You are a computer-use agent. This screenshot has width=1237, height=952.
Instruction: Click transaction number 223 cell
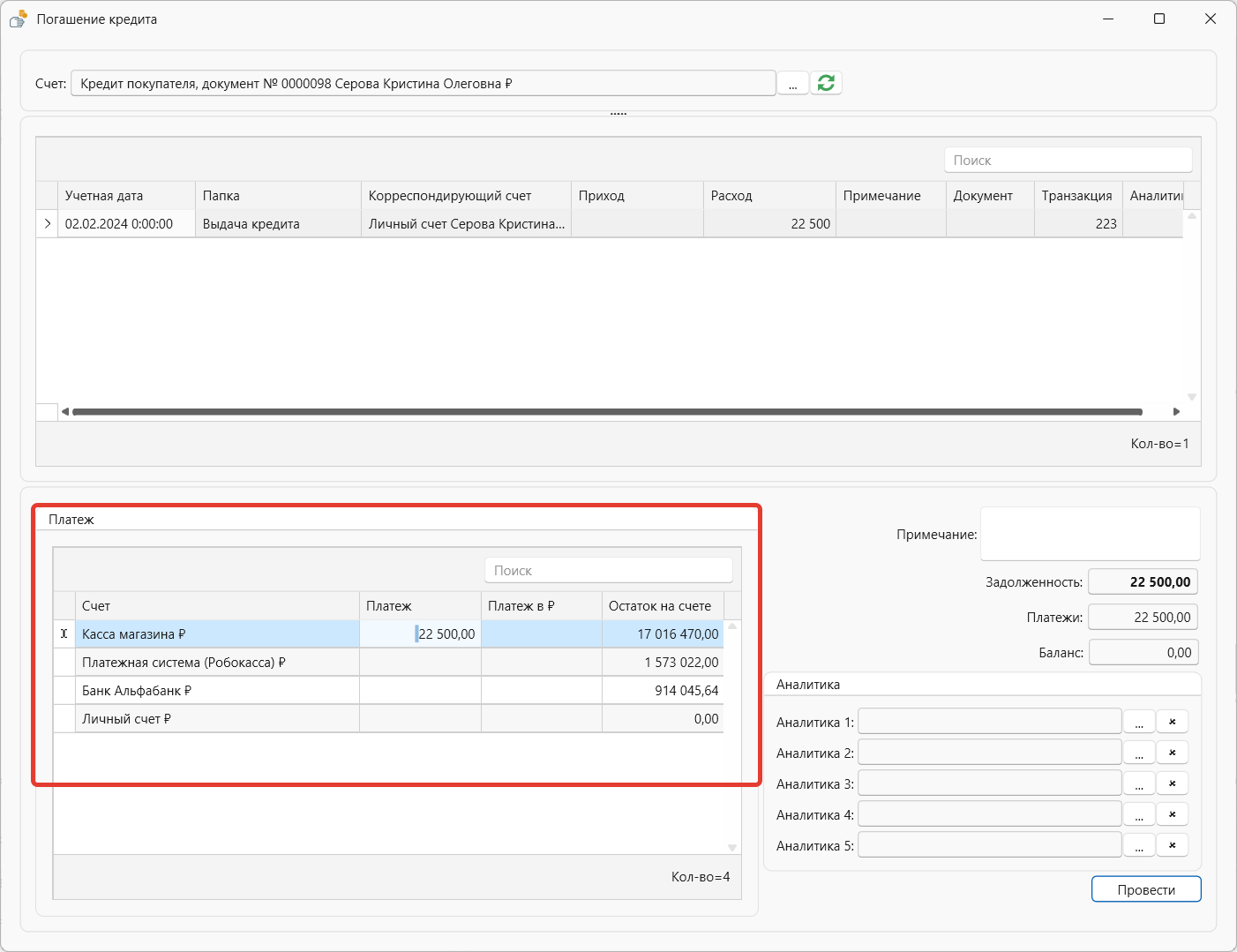(1078, 223)
